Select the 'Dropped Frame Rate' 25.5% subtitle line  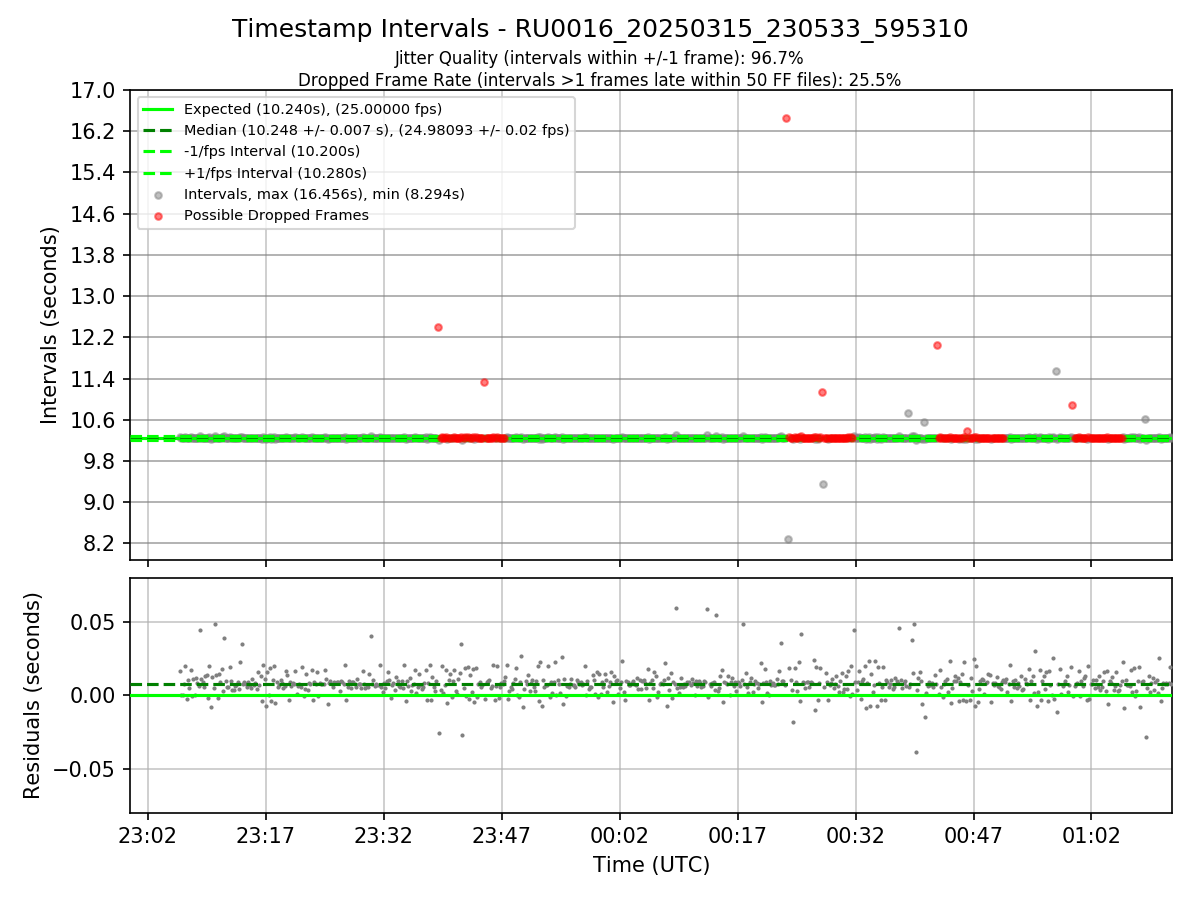[599, 80]
